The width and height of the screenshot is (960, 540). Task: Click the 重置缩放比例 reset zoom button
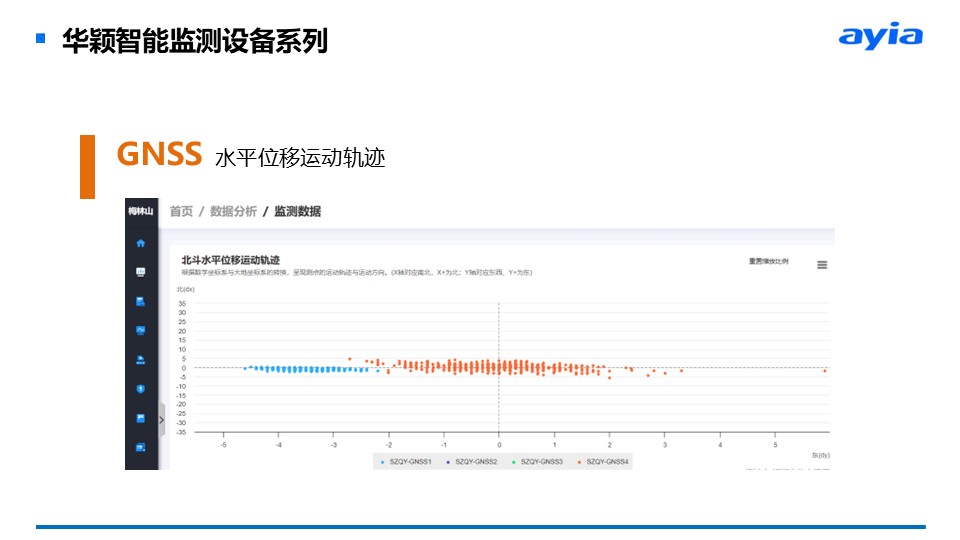(x=768, y=261)
